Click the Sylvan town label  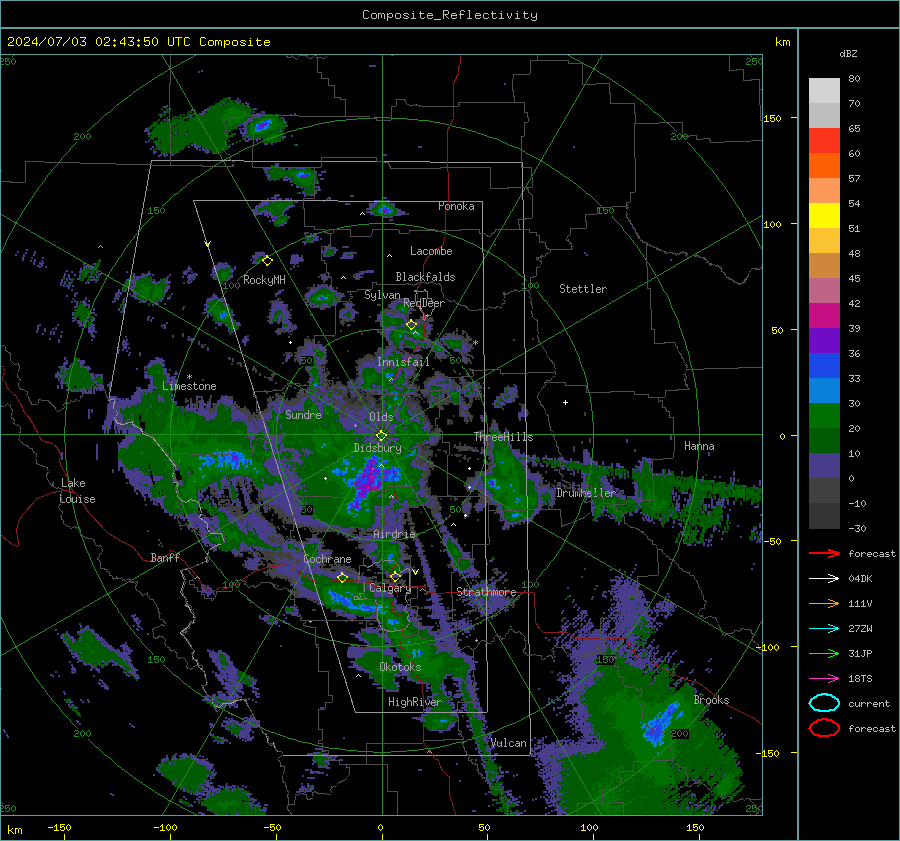[382, 295]
